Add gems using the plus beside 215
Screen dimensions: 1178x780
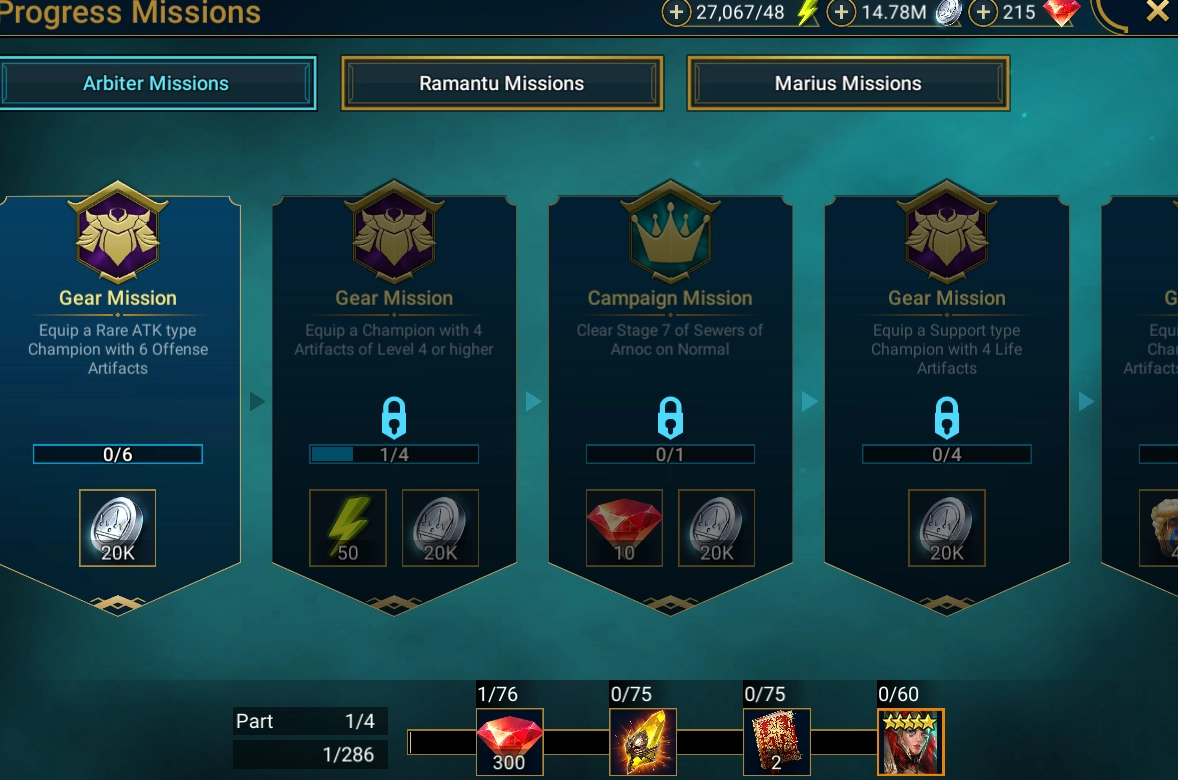983,12
